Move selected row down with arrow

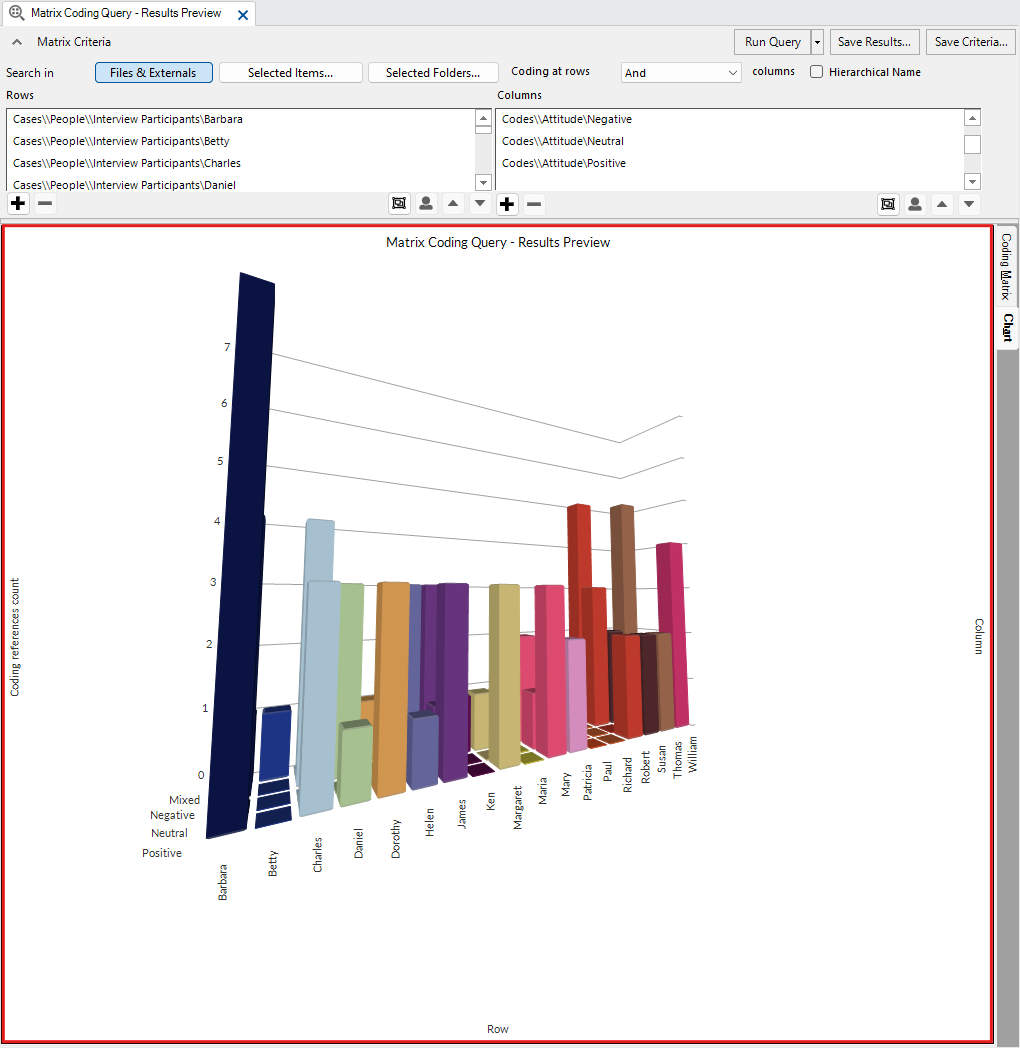tap(479, 204)
